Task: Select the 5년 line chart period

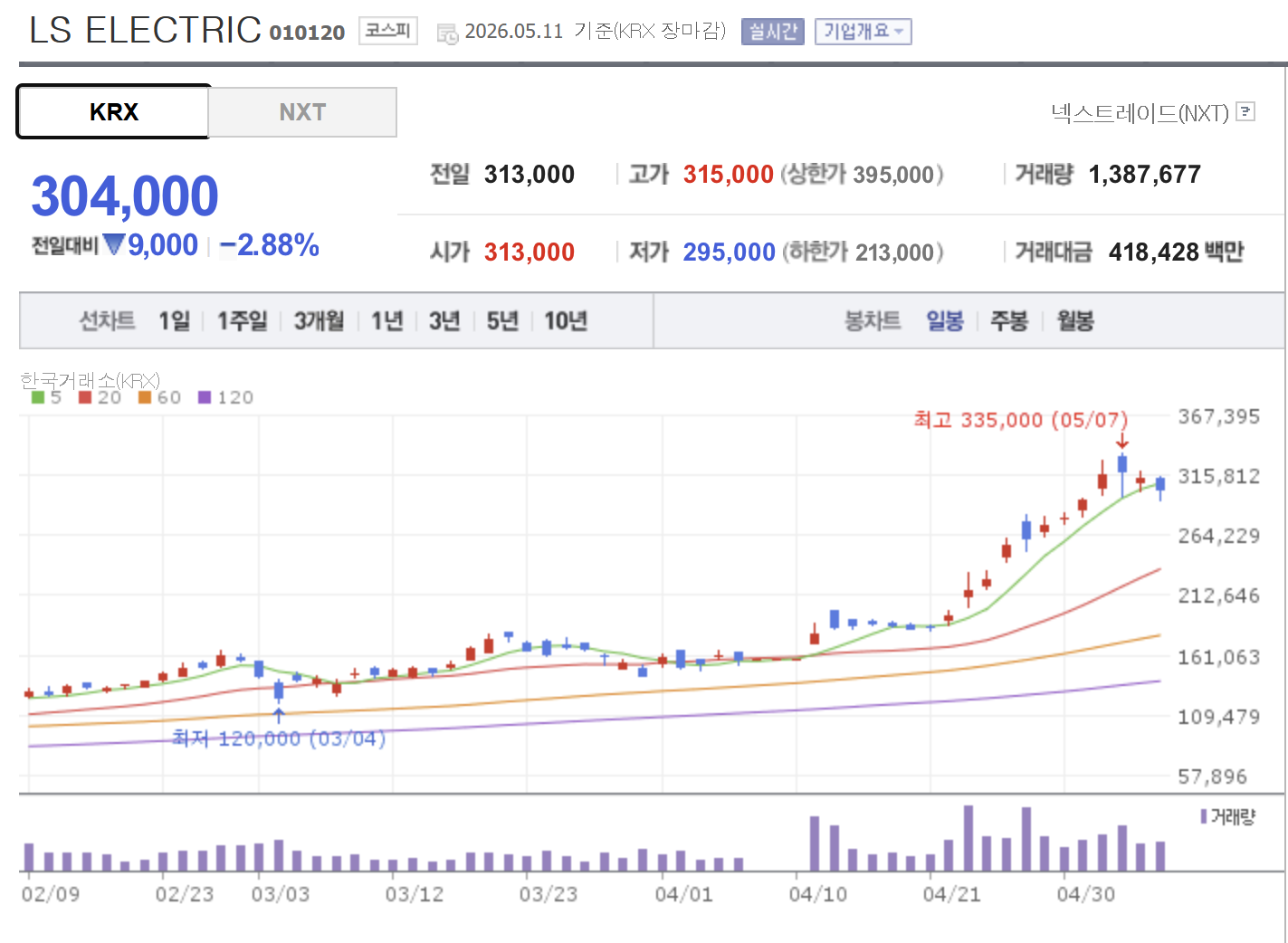Action: point(502,320)
